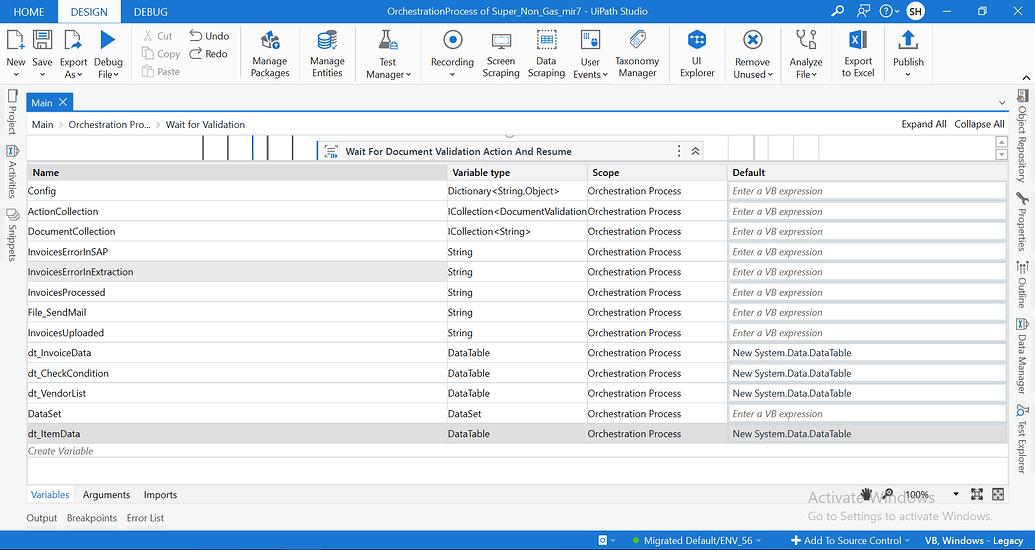The height and width of the screenshot is (550, 1035).
Task: Open the Arguments panel tab
Action: click(x=106, y=495)
